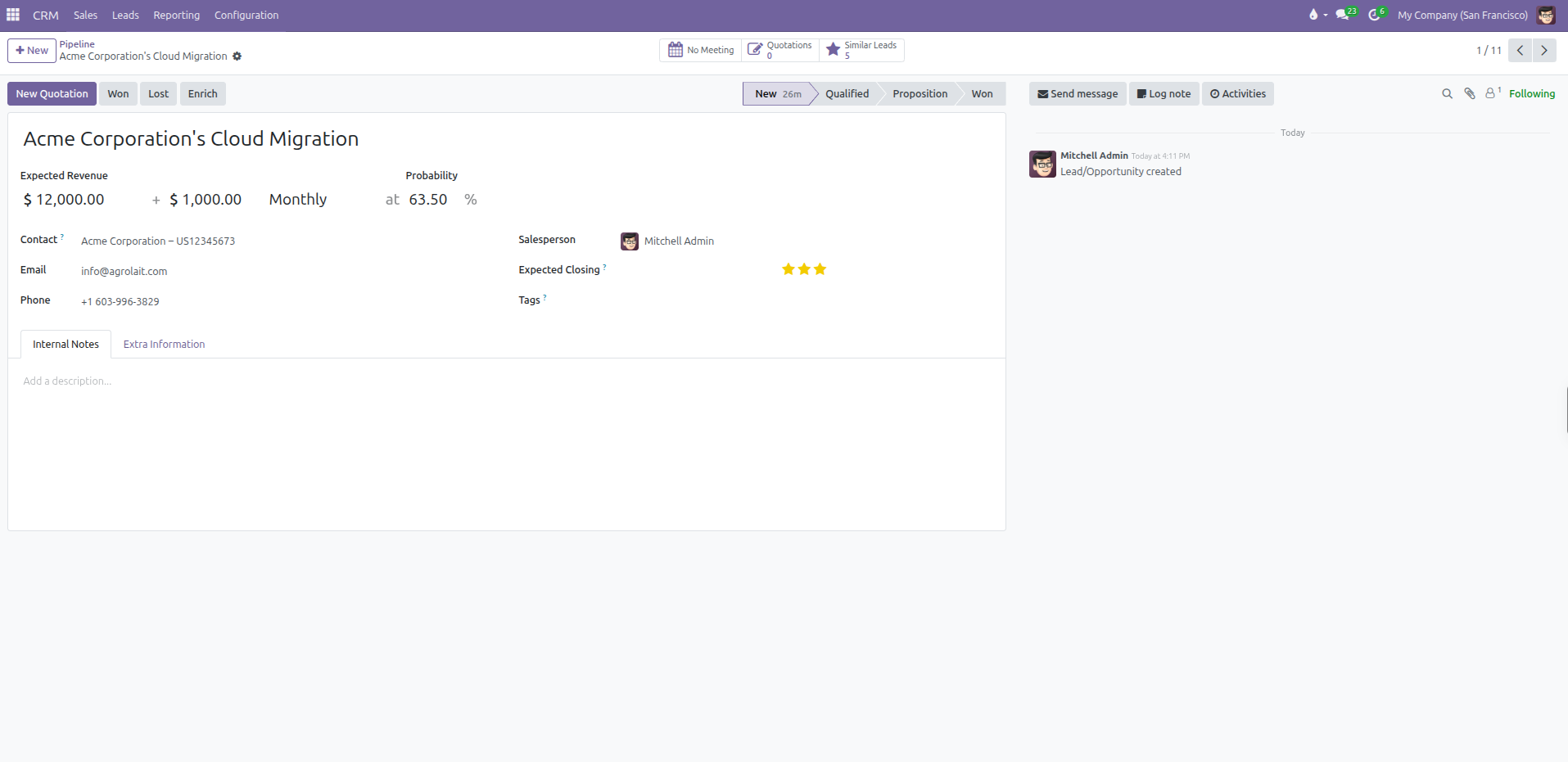Edit the probability 63.50 field
The image size is (1568, 762).
(x=432, y=200)
